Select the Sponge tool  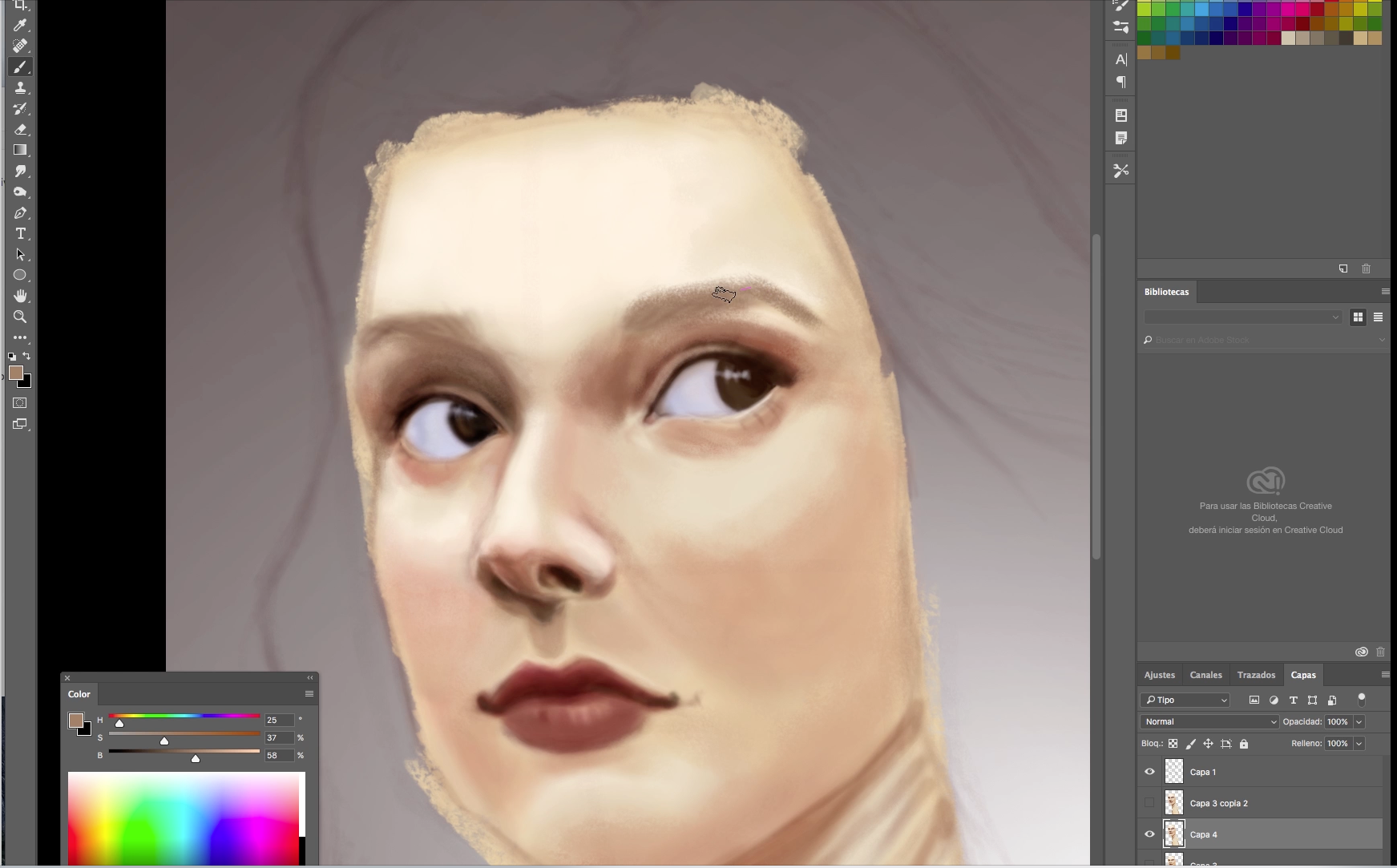tap(20, 192)
